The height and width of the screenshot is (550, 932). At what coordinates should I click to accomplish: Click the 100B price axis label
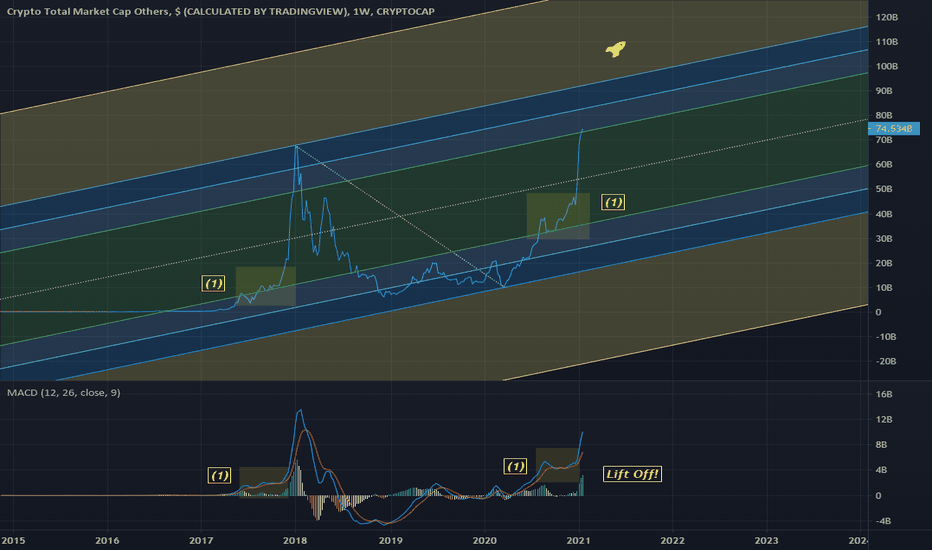(x=887, y=66)
